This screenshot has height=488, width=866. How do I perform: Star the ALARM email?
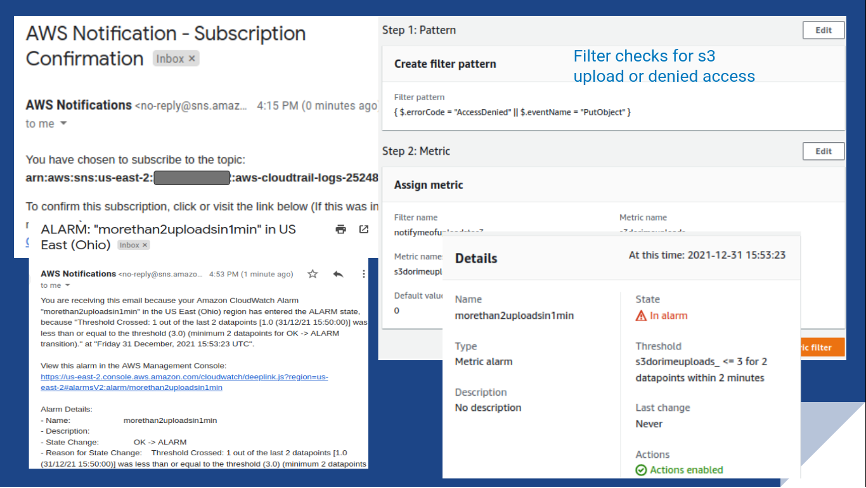click(313, 274)
